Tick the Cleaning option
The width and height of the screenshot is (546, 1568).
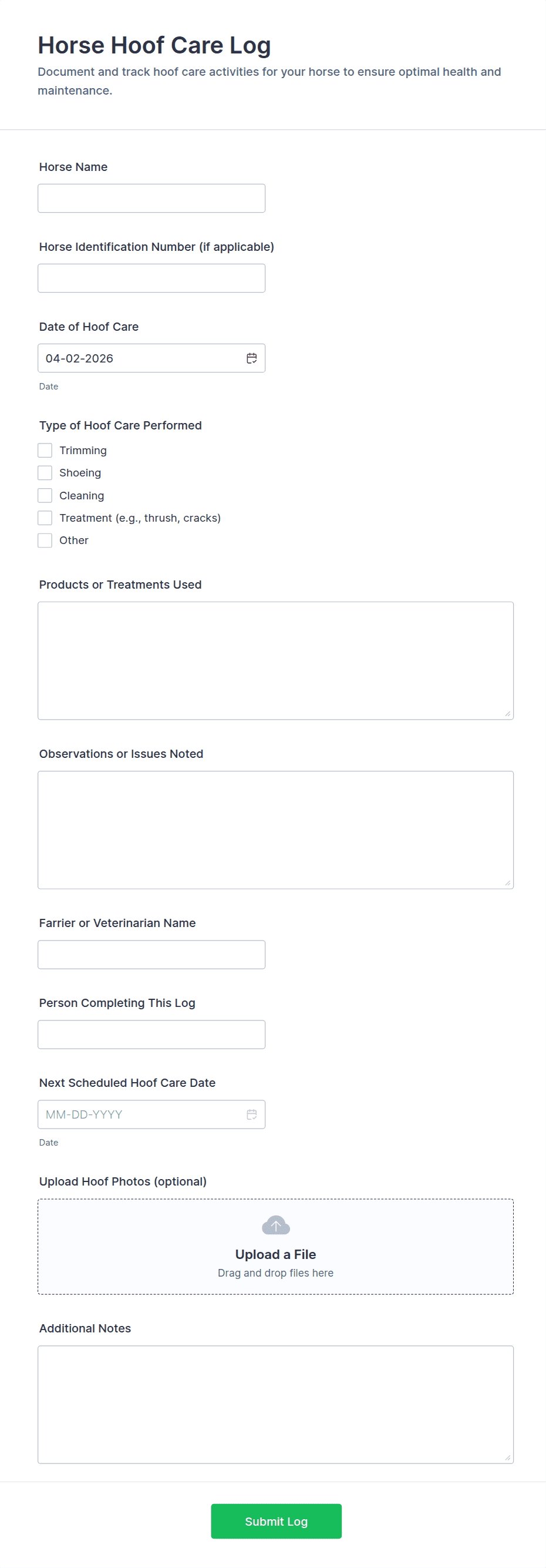click(x=45, y=495)
